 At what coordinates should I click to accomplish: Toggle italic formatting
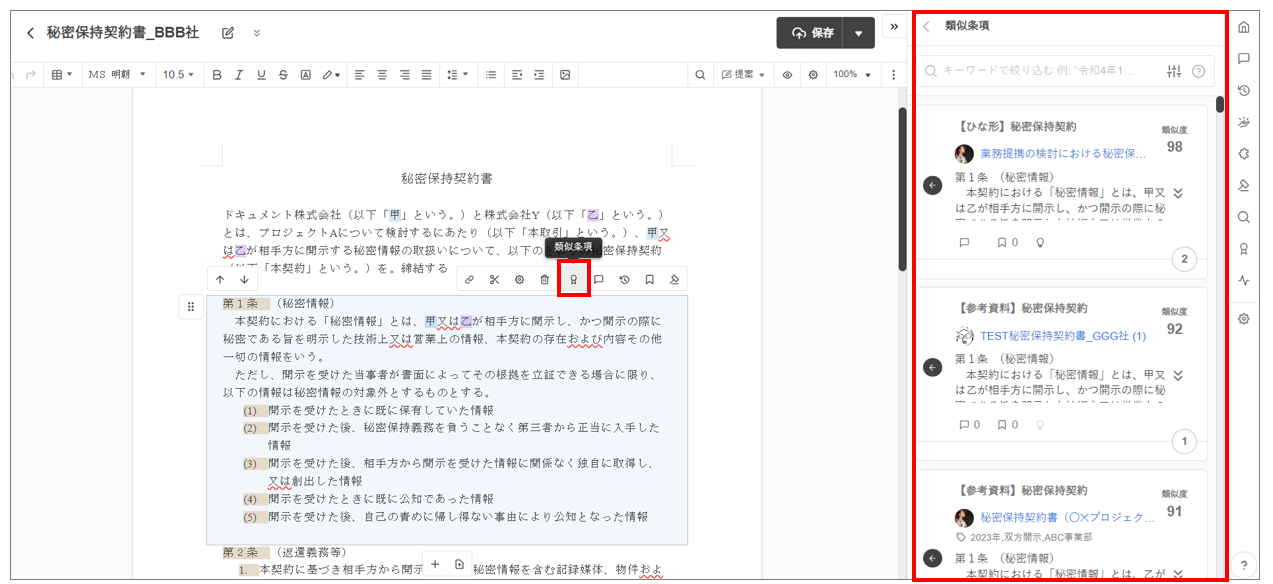[x=238, y=75]
